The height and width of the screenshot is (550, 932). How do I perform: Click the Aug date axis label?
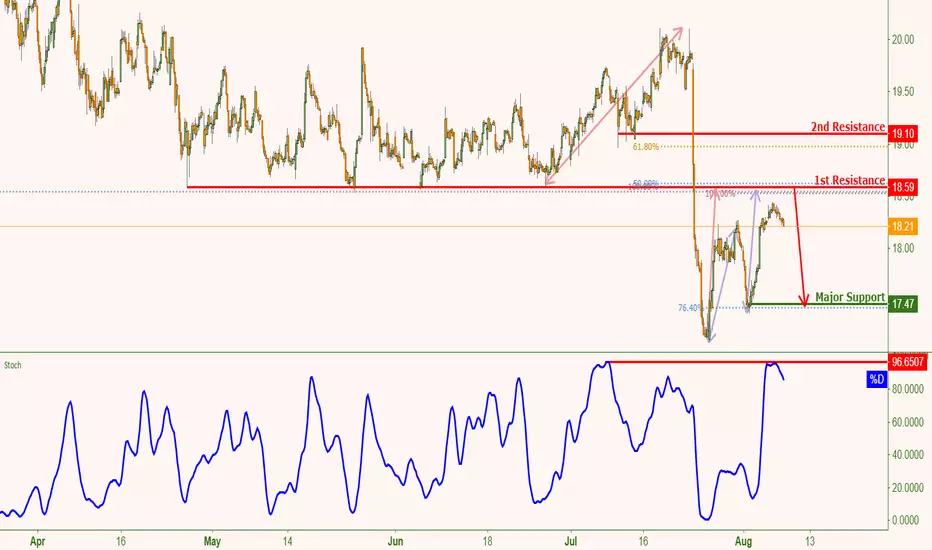click(744, 541)
